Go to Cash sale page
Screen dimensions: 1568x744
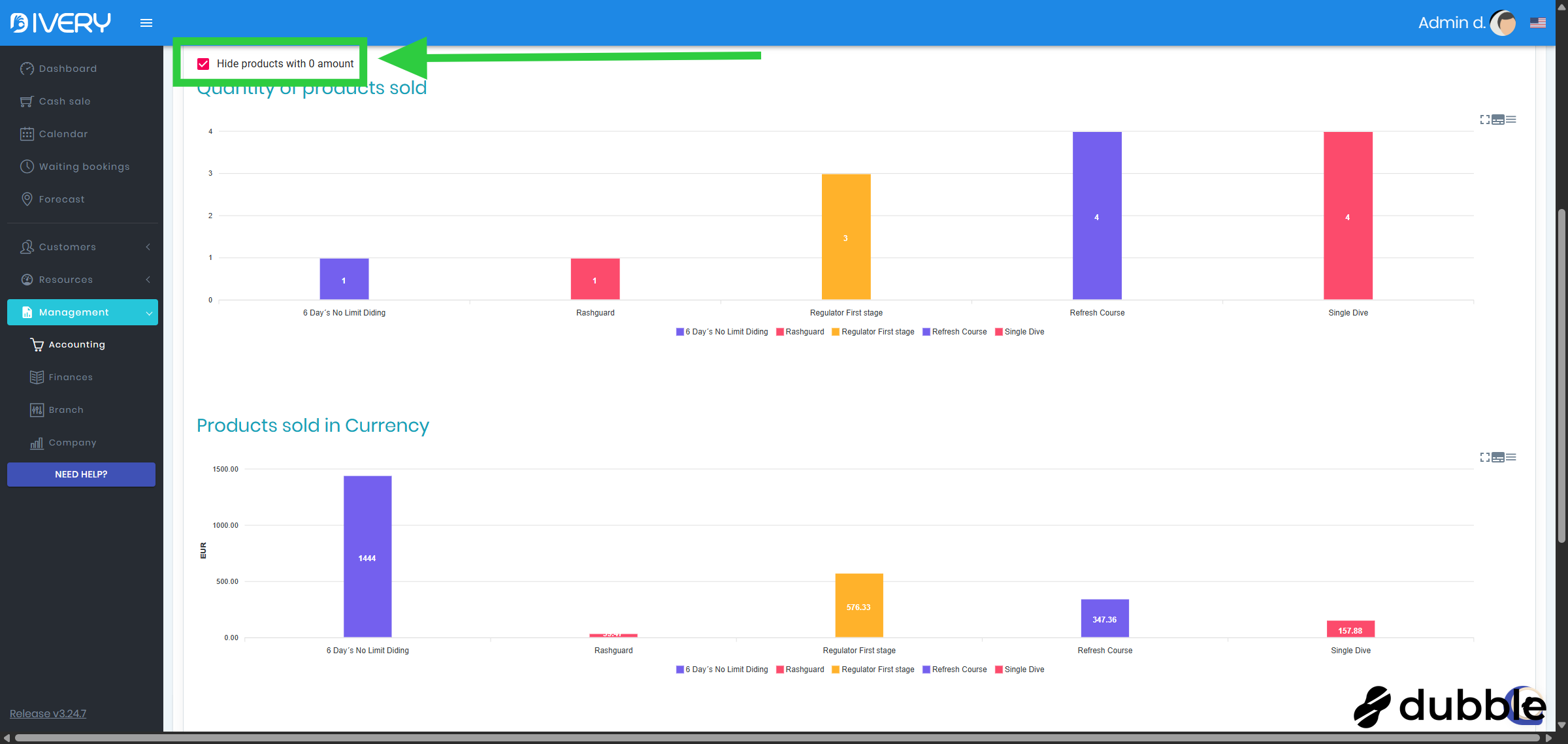click(64, 101)
